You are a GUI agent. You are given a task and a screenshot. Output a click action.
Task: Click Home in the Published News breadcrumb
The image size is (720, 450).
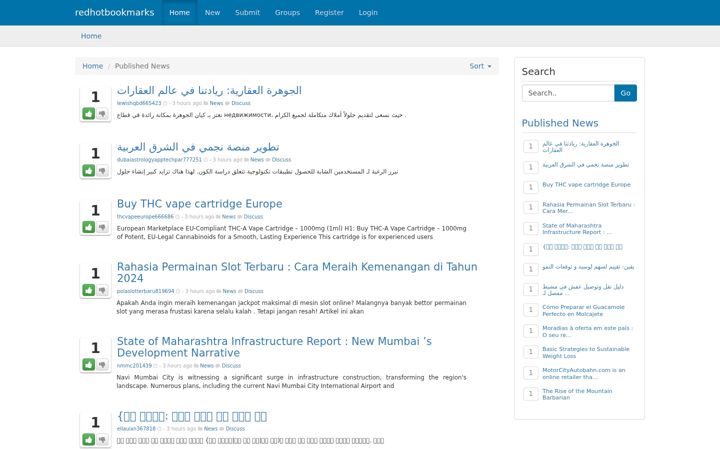coord(93,66)
